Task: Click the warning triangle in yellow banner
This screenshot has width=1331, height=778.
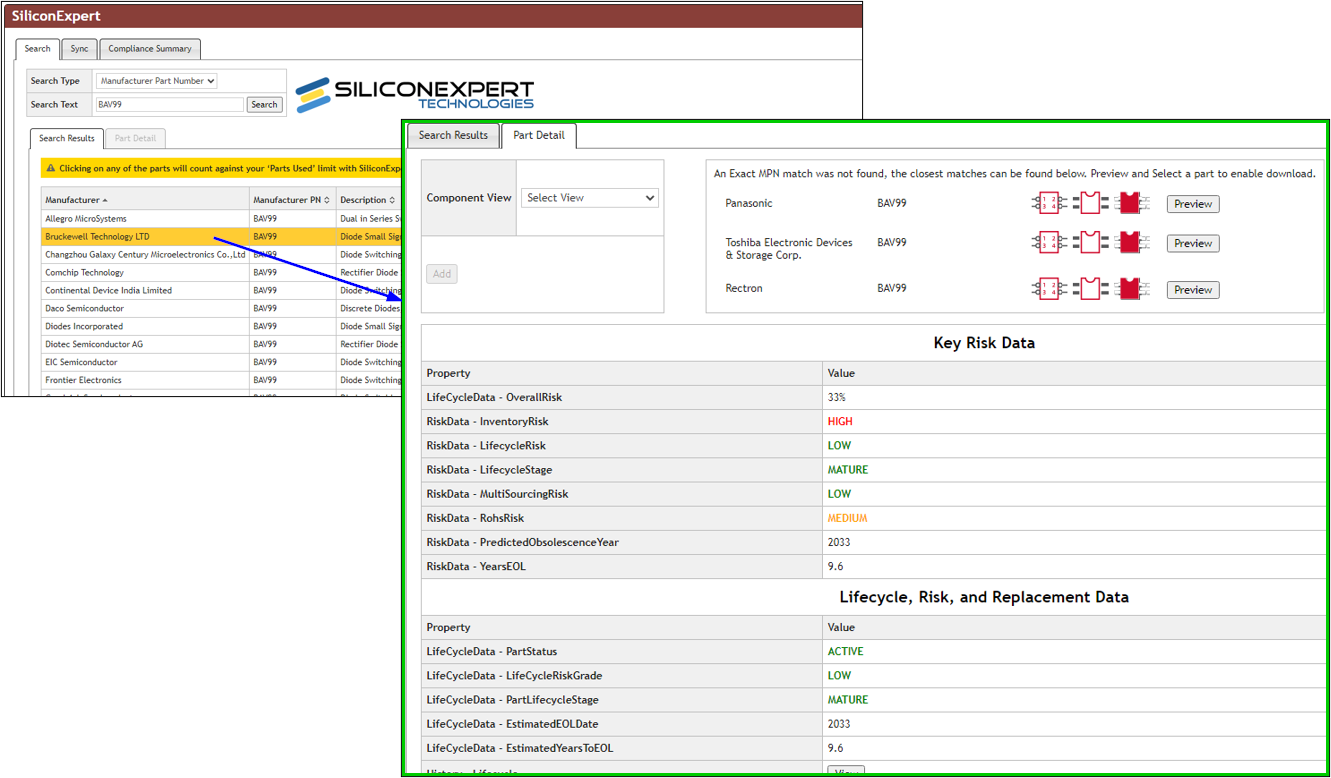Action: (51, 169)
